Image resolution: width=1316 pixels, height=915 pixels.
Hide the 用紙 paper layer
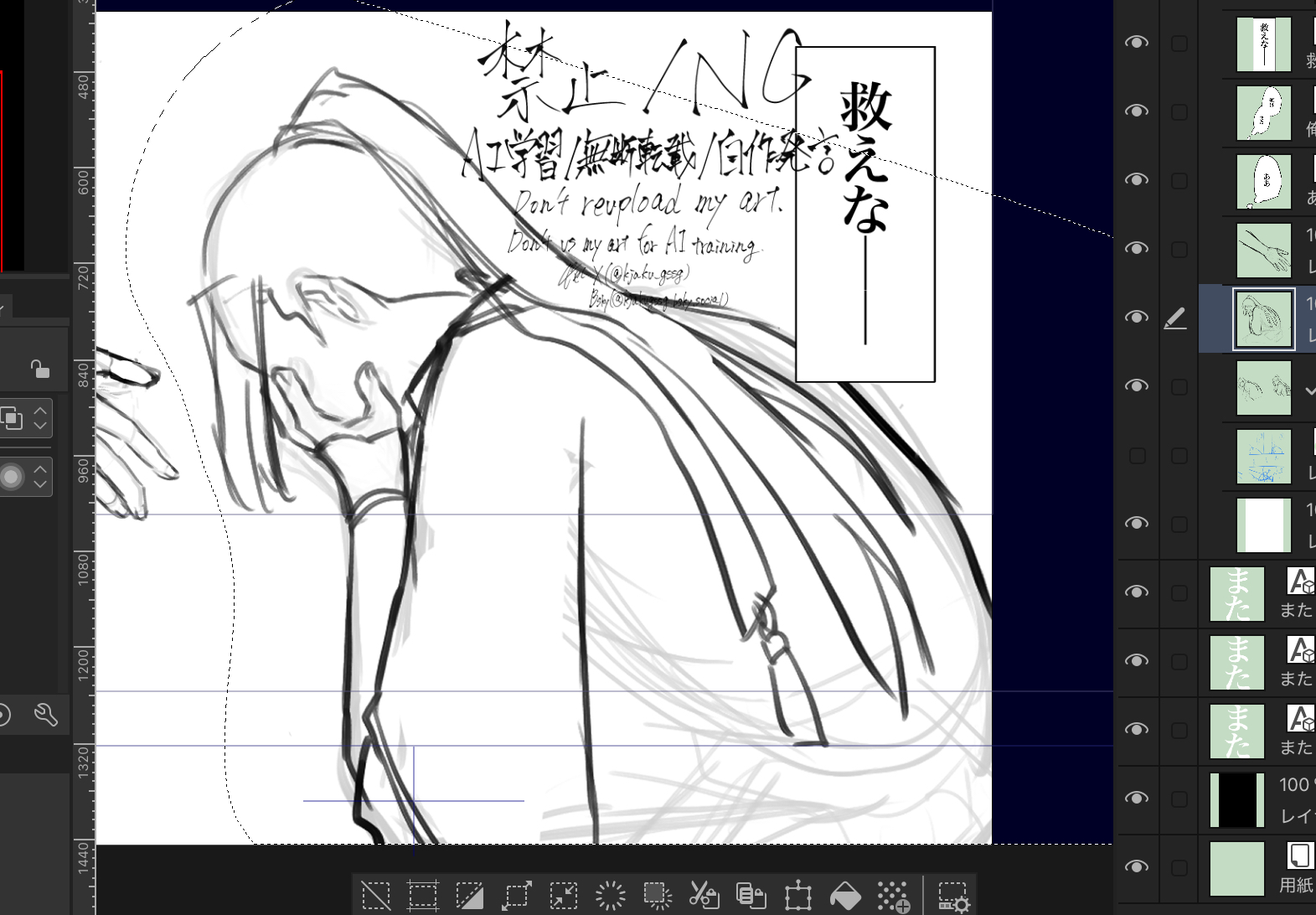[1136, 867]
